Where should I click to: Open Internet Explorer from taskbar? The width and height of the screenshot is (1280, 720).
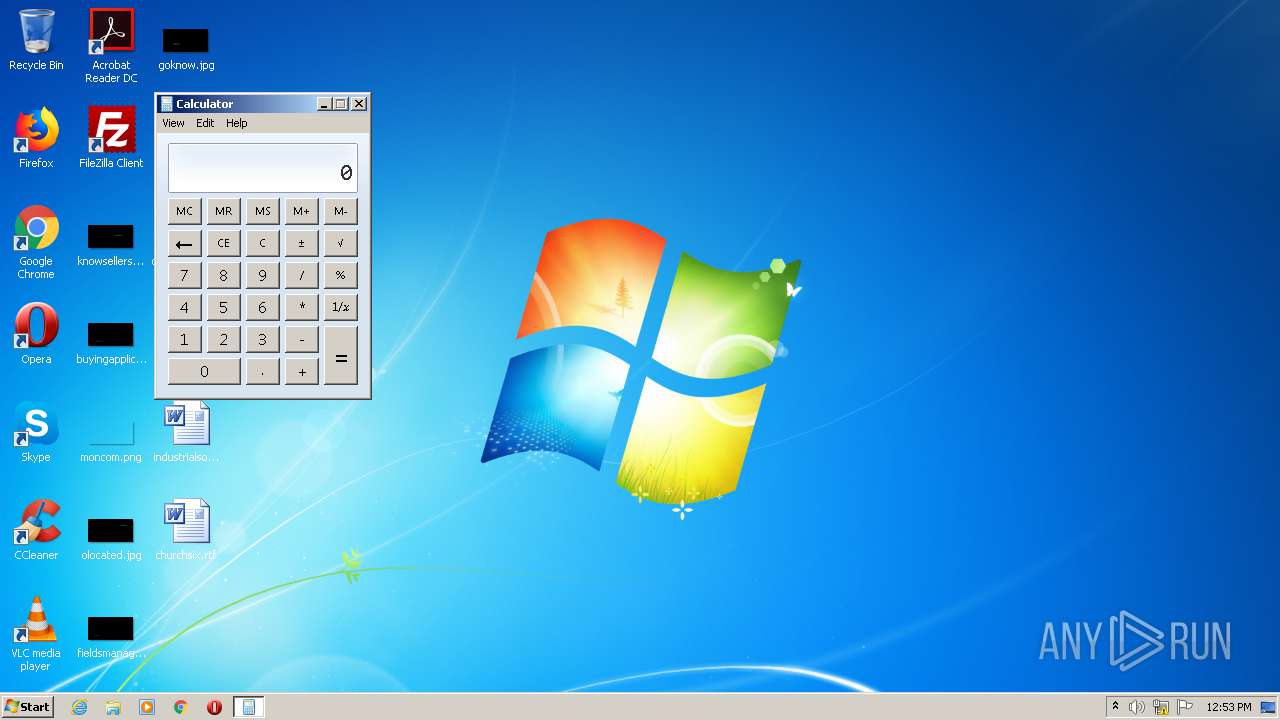[x=80, y=707]
